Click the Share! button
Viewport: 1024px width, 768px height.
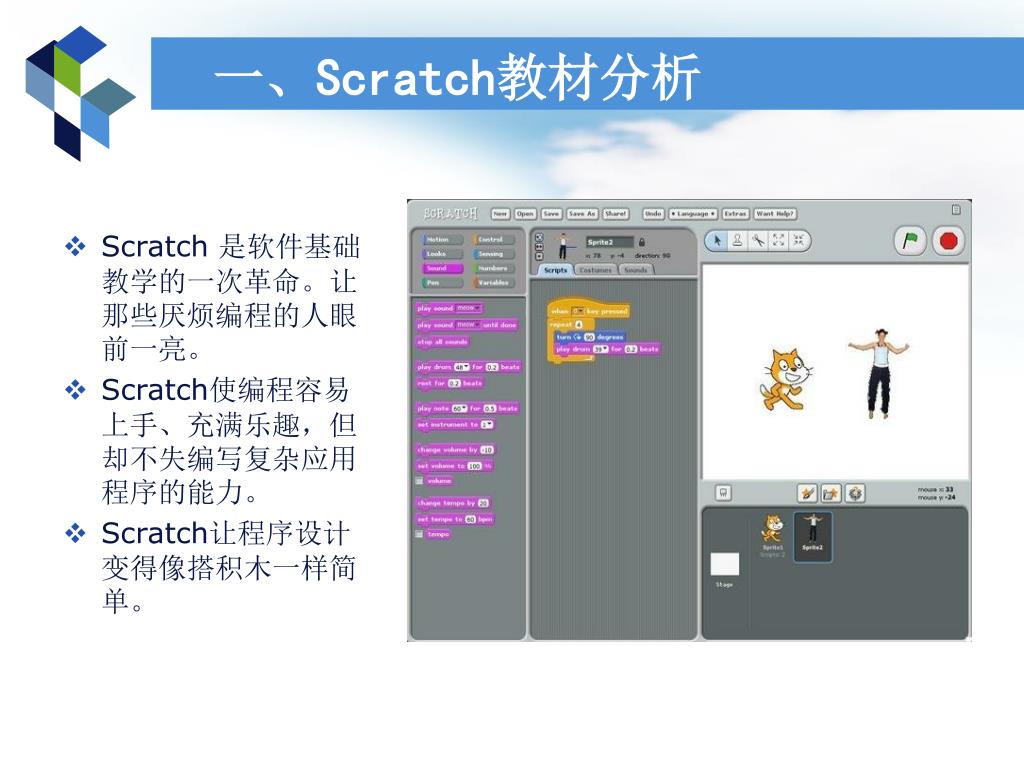pyautogui.click(x=615, y=214)
